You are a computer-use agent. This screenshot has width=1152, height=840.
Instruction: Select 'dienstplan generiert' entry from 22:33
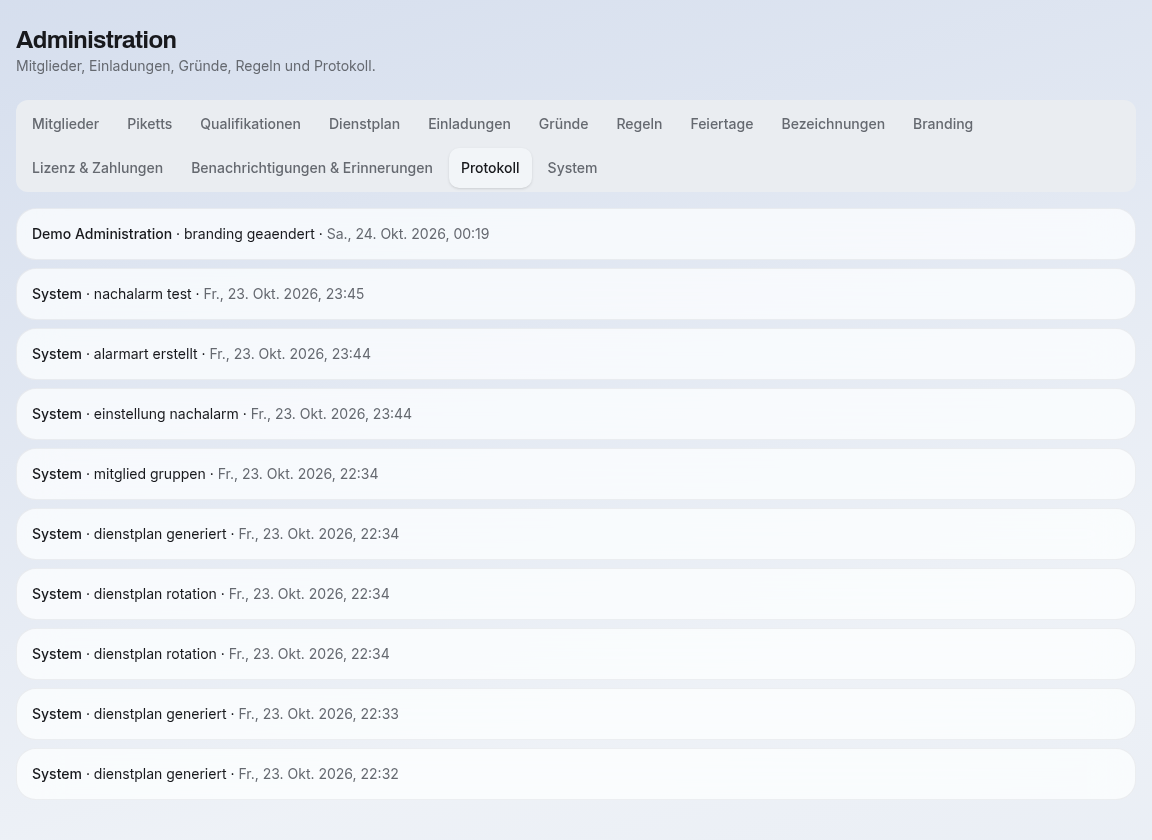click(x=576, y=714)
